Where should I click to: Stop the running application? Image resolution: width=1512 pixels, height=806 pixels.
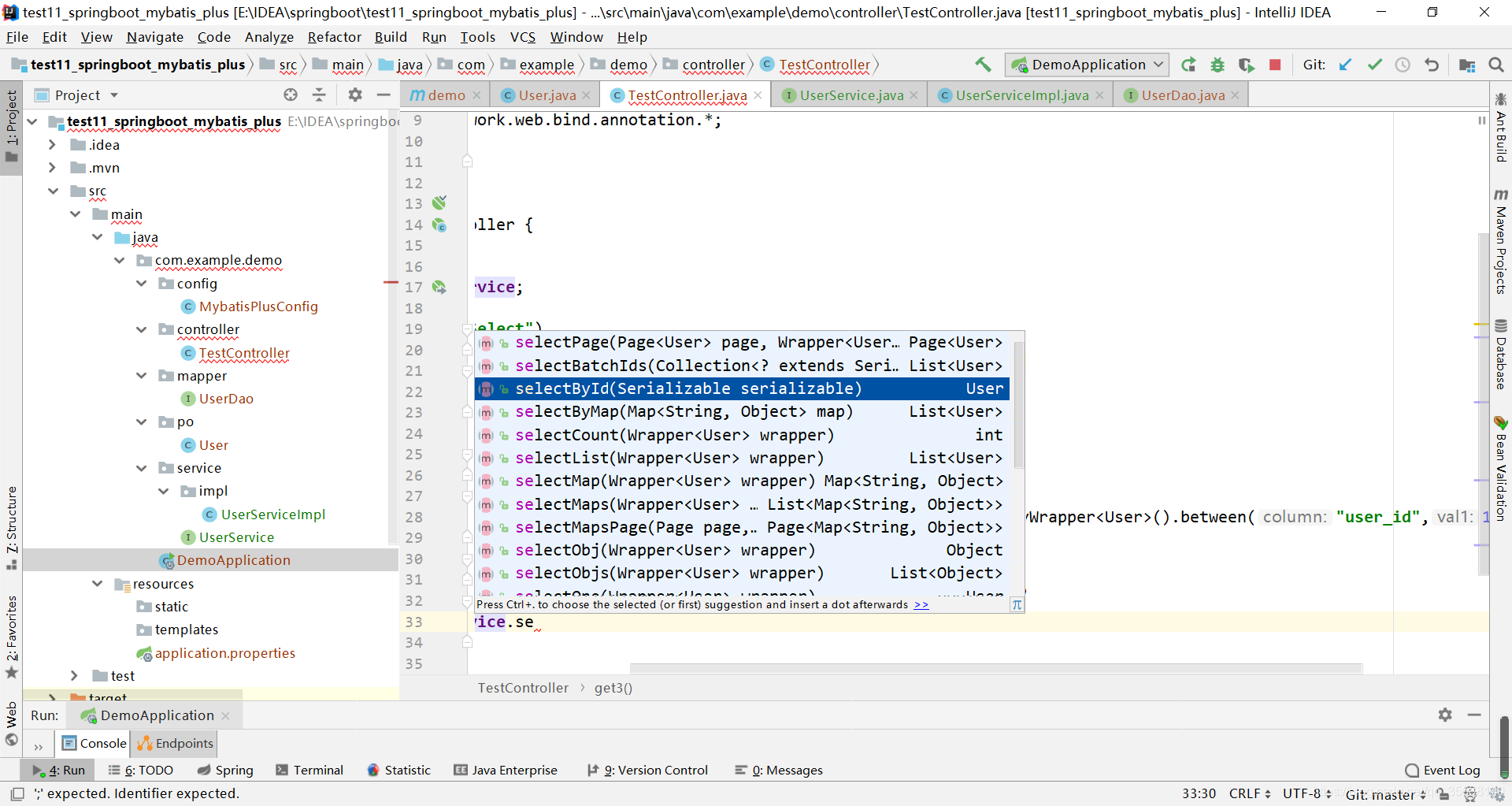pos(1275,65)
